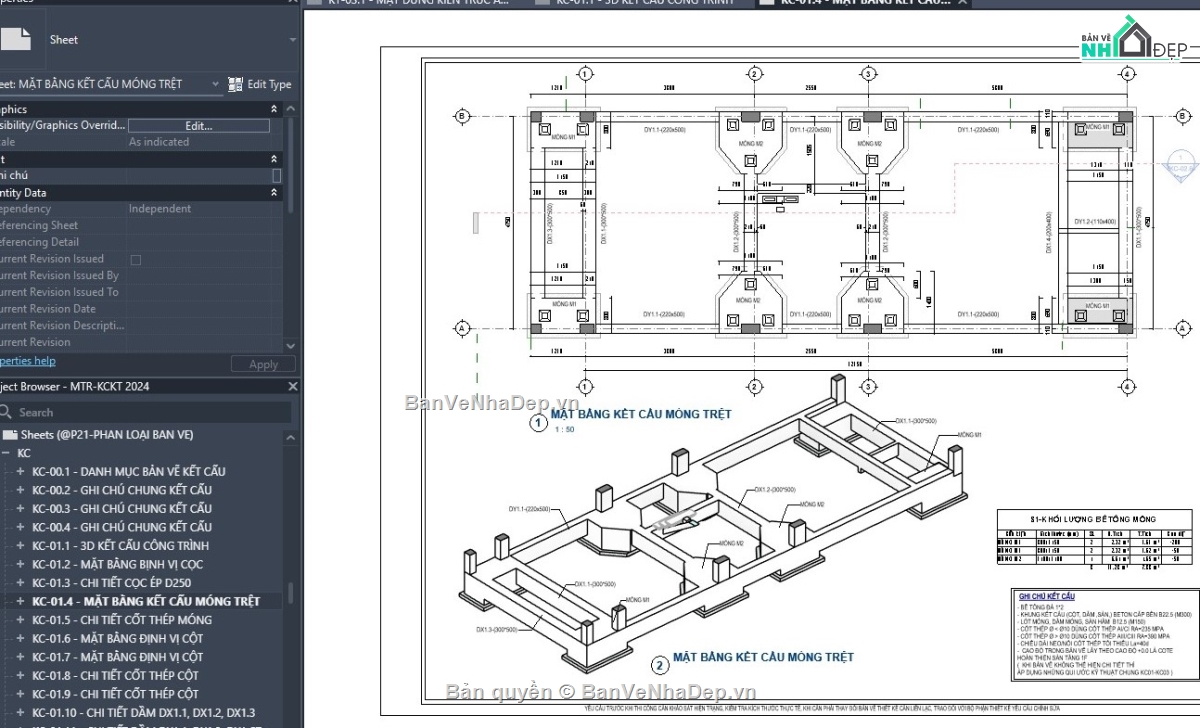Click the Project Browser search magnifier icon
1200x728 pixels.
pos(5,412)
